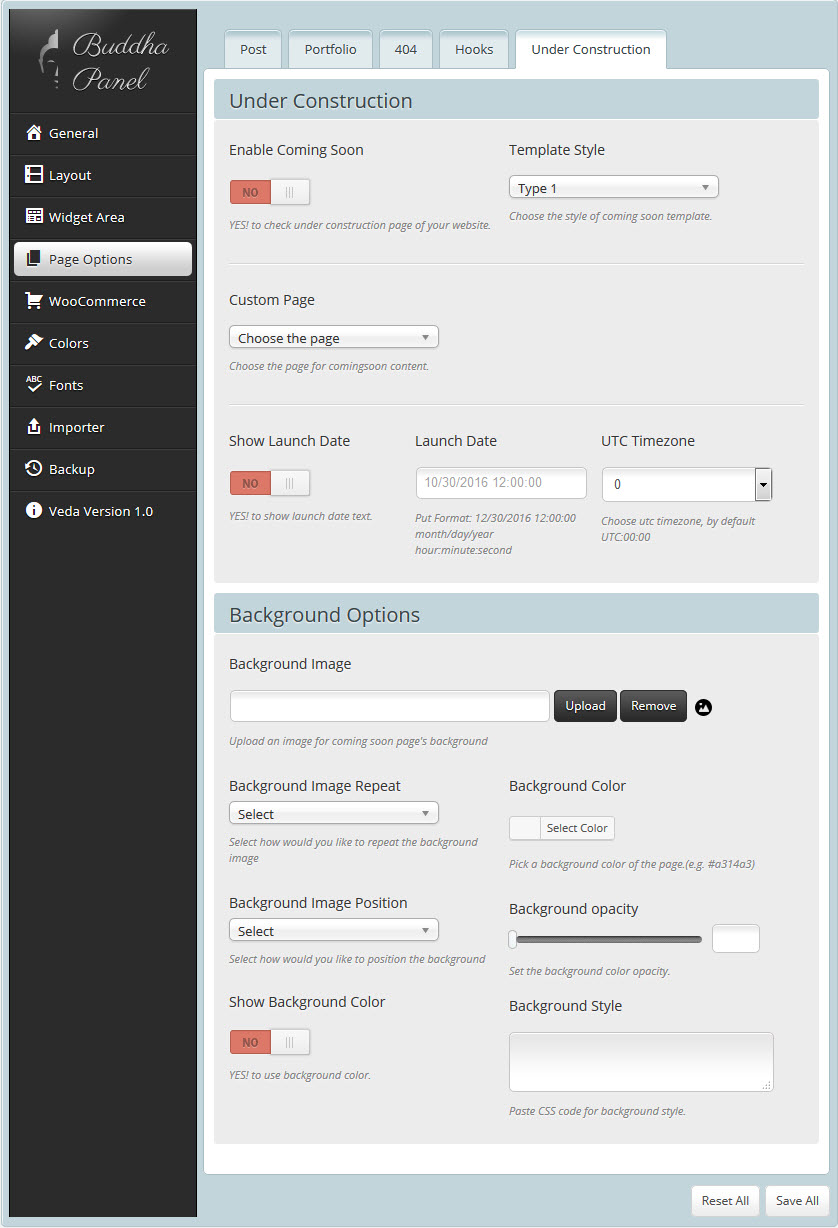Click the Fonts ABC icon
The image size is (838, 1228).
pos(34,385)
